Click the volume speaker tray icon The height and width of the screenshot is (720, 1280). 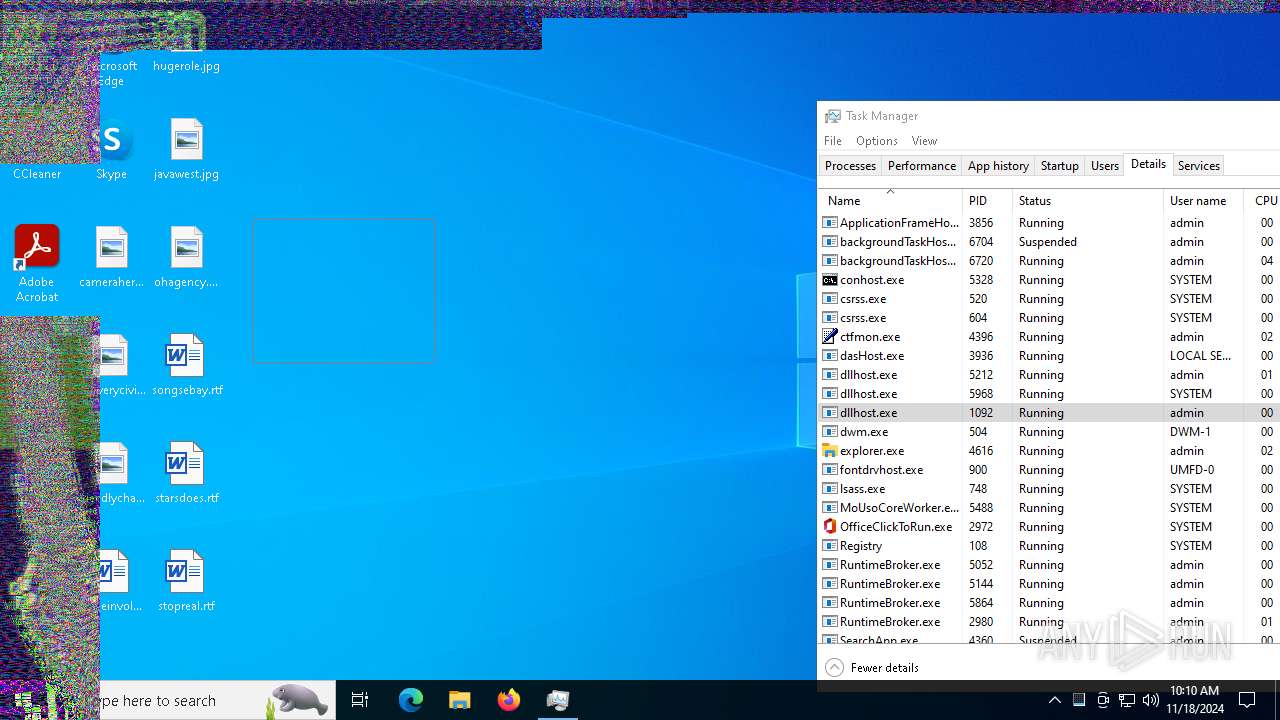click(x=1151, y=700)
